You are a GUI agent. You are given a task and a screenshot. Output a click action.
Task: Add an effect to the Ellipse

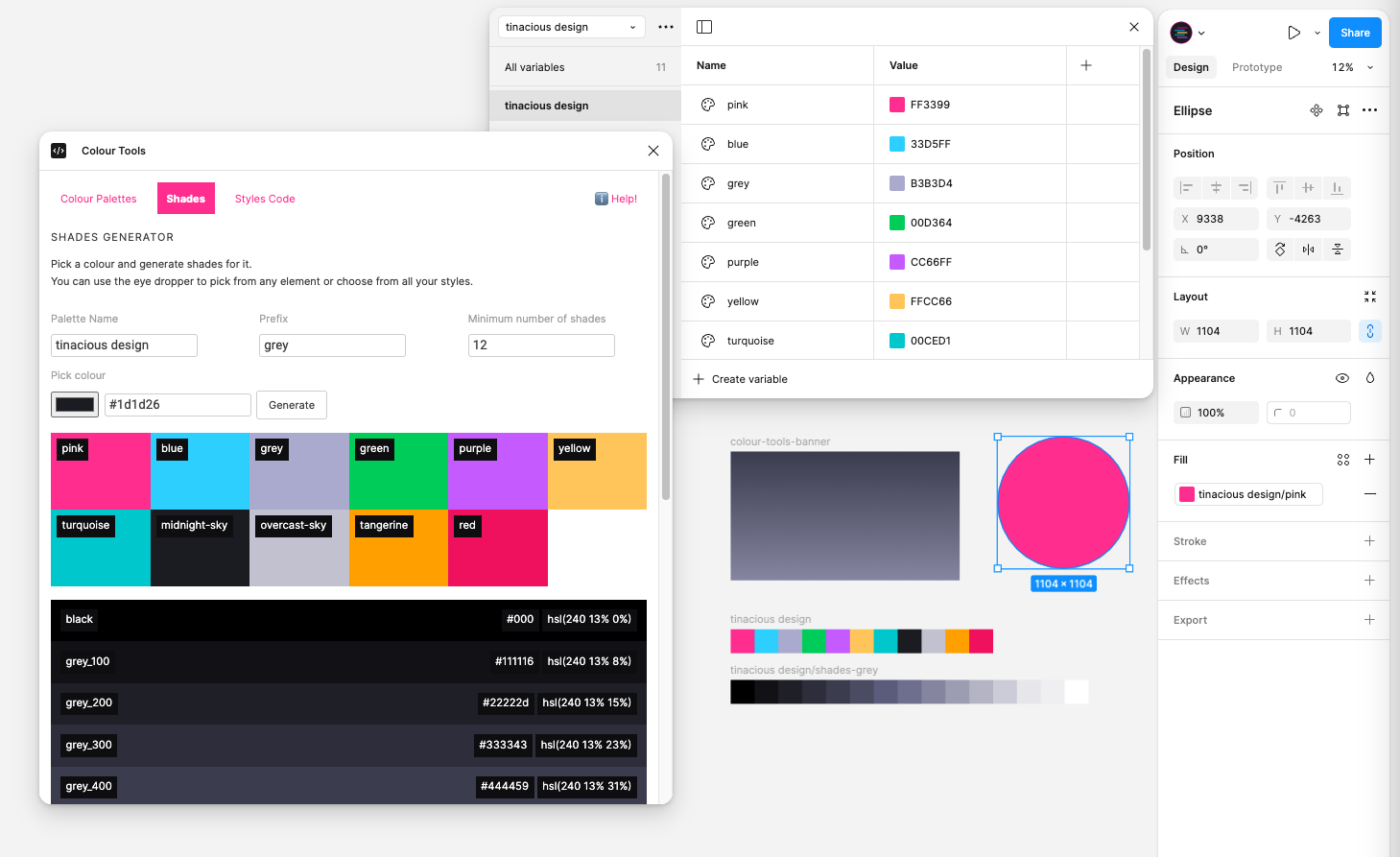point(1370,581)
